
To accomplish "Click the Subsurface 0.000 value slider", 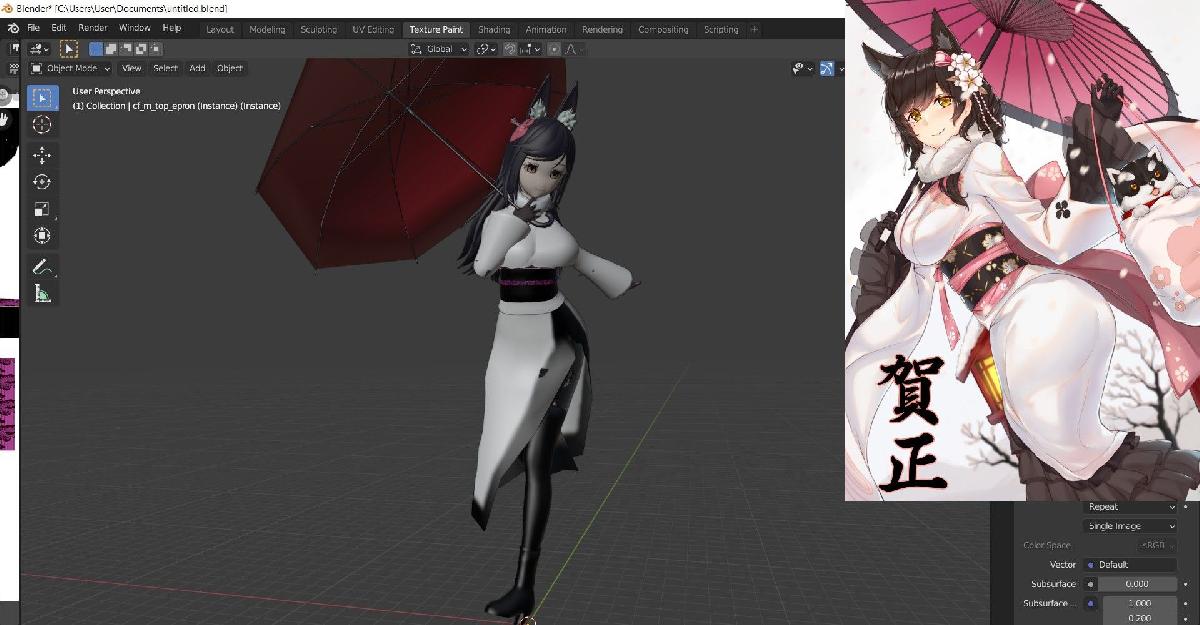I will click(x=1135, y=584).
